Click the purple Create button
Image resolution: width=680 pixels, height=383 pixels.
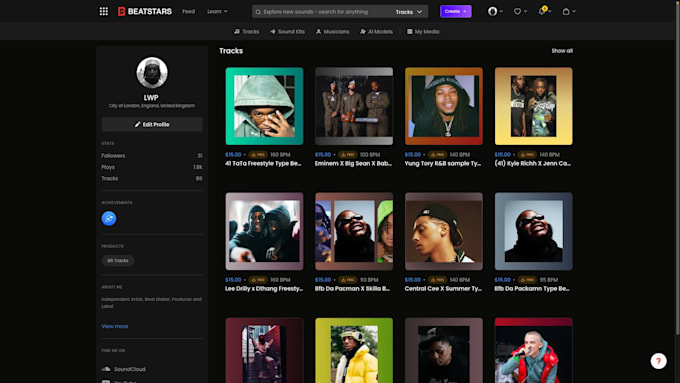click(x=455, y=11)
